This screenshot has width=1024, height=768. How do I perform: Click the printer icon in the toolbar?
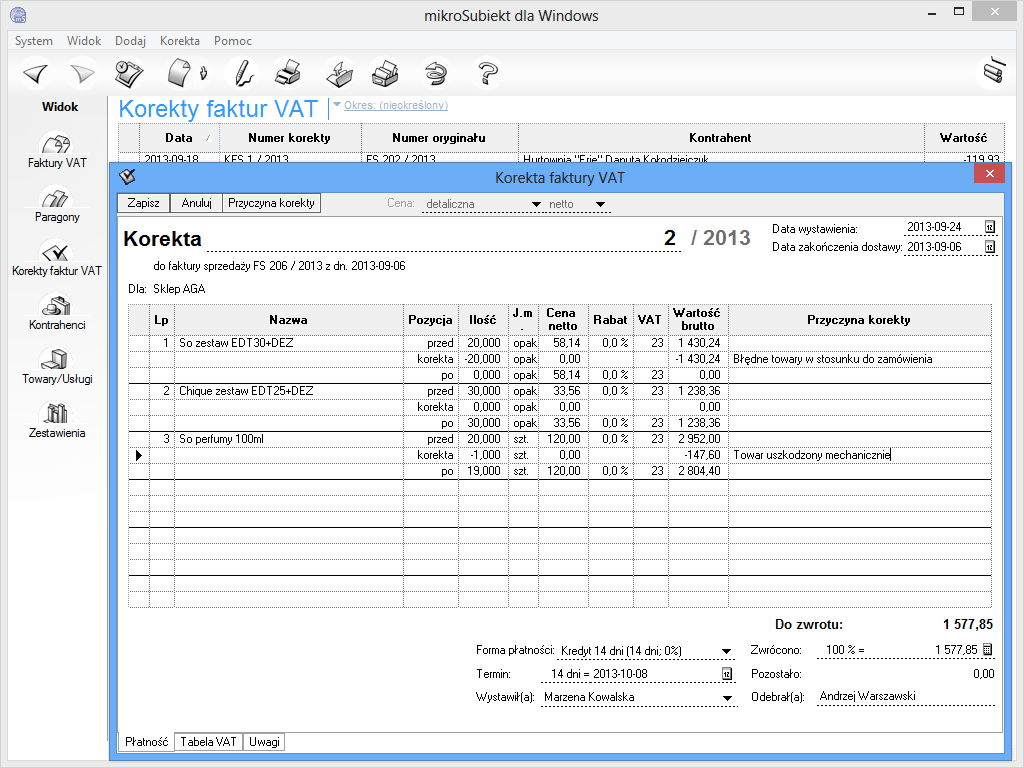tap(288, 74)
